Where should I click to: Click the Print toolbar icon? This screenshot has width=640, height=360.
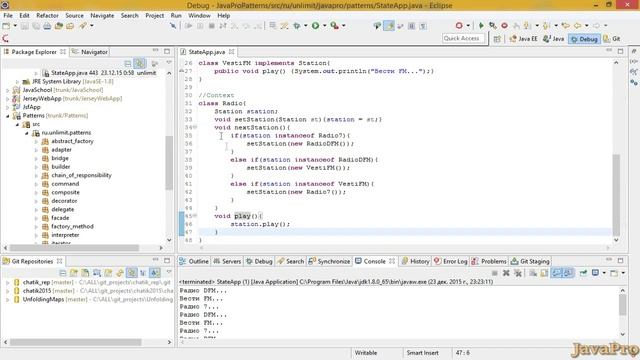(47, 26)
